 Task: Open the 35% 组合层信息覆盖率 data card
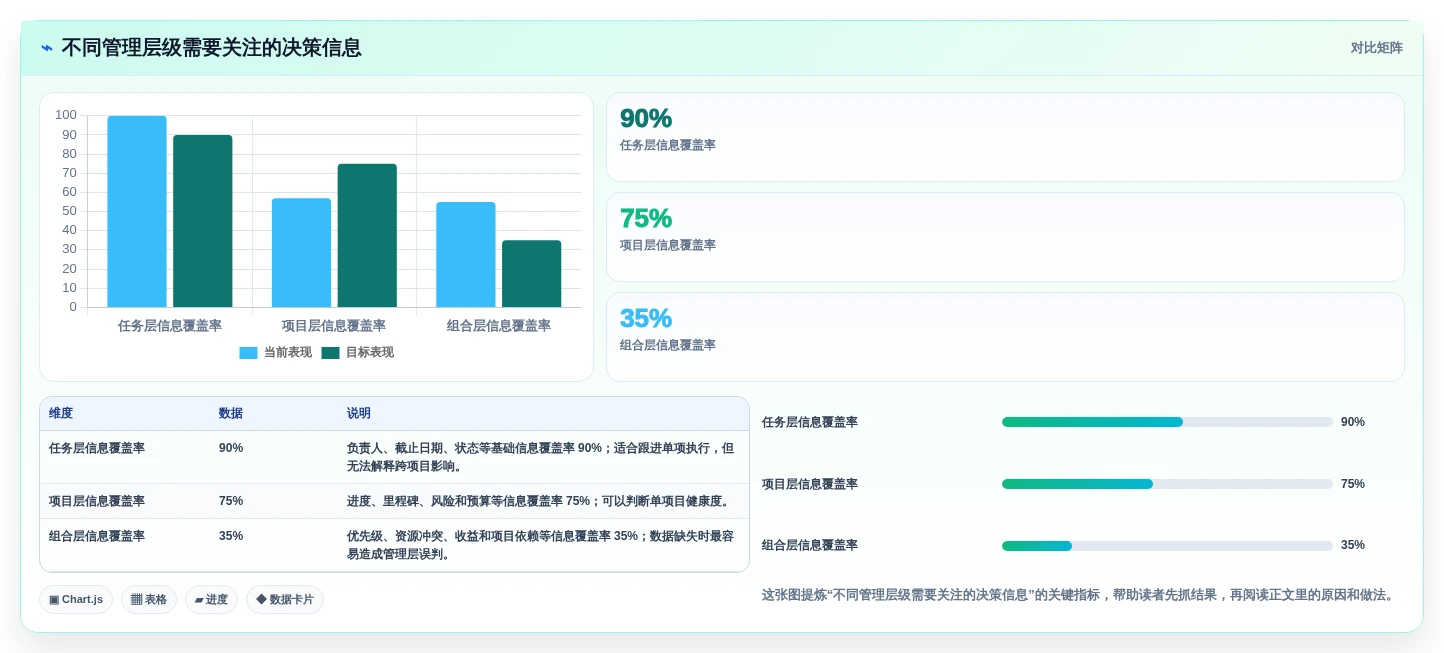[x=1005, y=337]
